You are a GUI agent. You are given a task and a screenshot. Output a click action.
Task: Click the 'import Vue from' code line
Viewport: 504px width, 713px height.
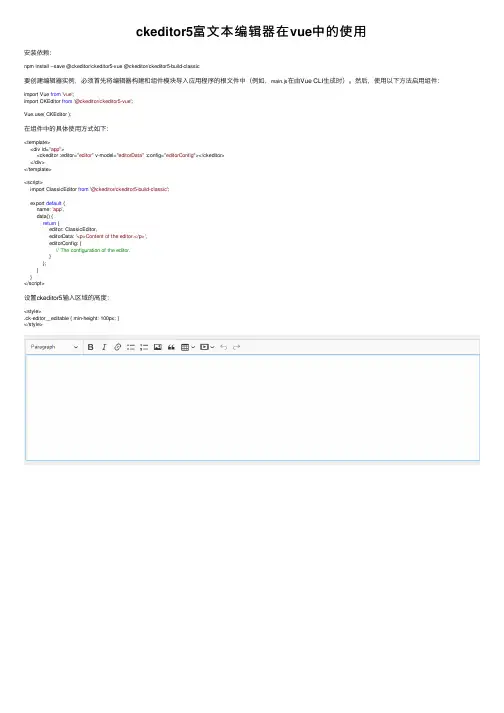(49, 94)
